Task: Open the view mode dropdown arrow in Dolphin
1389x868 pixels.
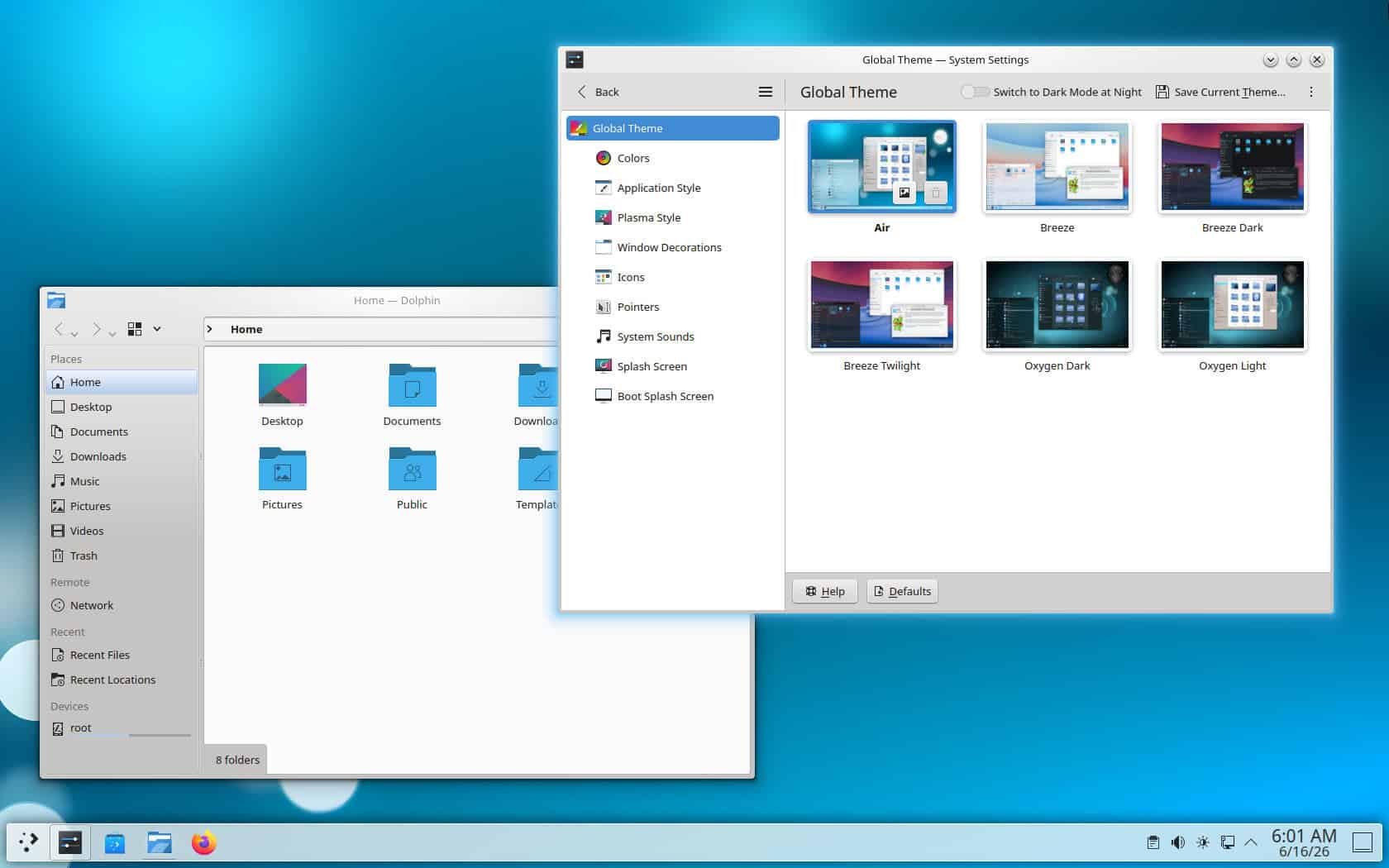Action: (x=157, y=329)
